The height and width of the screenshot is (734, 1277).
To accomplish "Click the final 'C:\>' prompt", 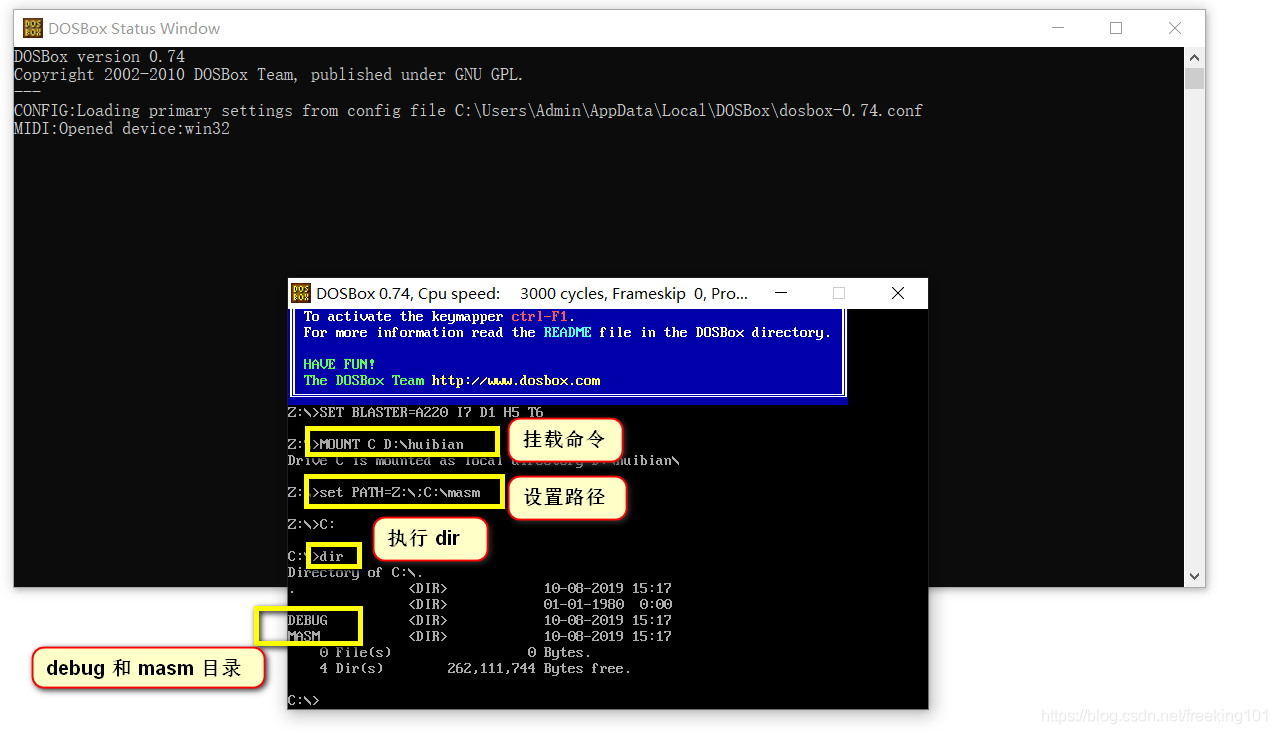I will [304, 700].
